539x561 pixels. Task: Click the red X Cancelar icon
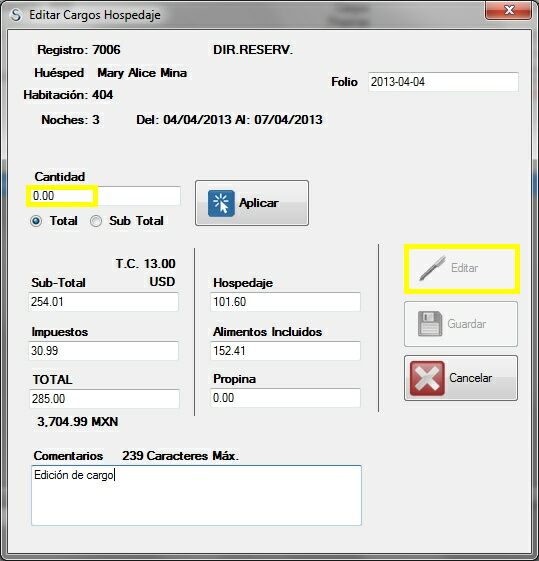tap(427, 378)
